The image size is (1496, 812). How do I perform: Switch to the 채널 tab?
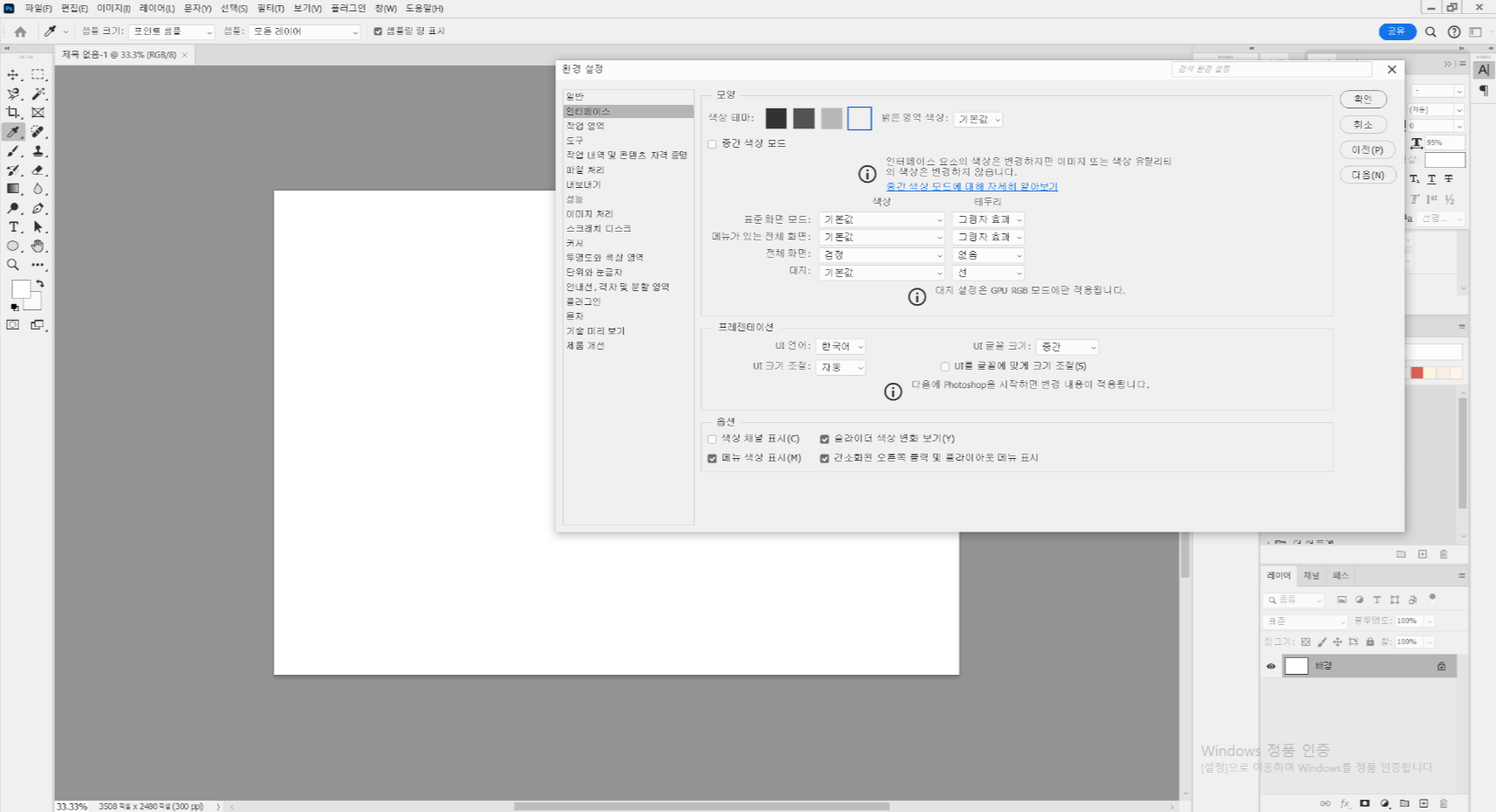[x=1311, y=576]
